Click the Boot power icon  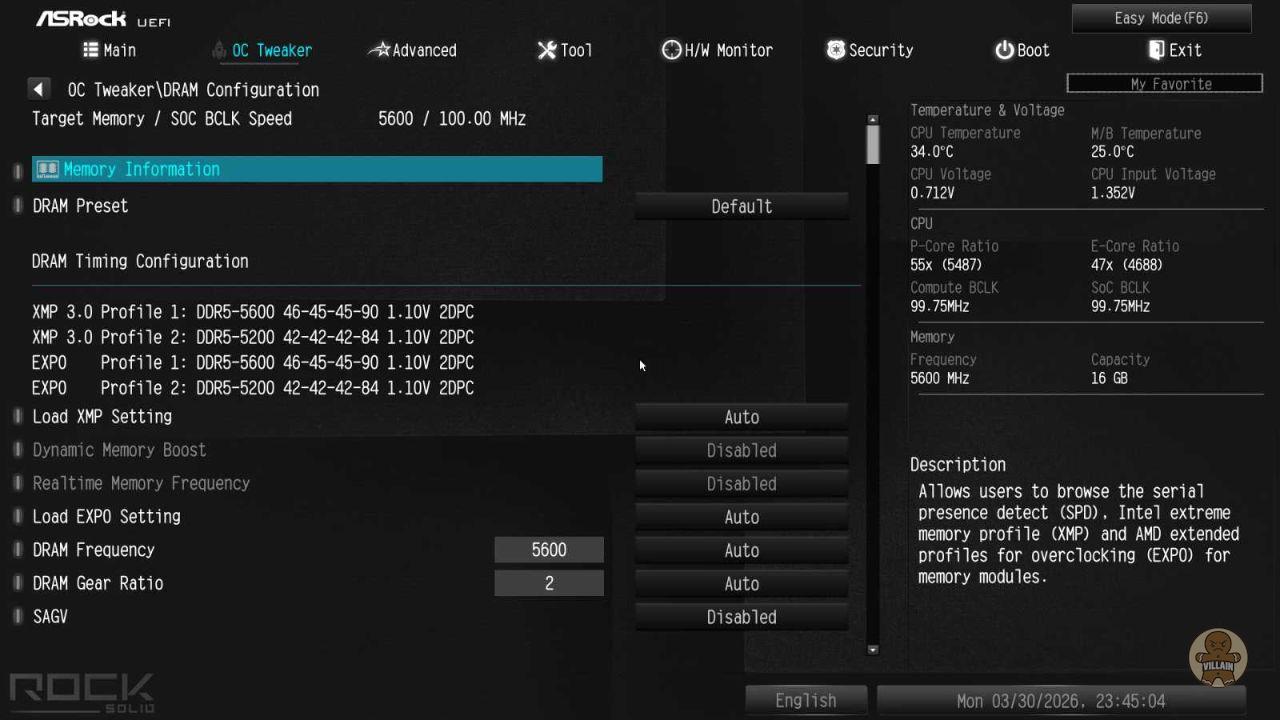(1004, 50)
